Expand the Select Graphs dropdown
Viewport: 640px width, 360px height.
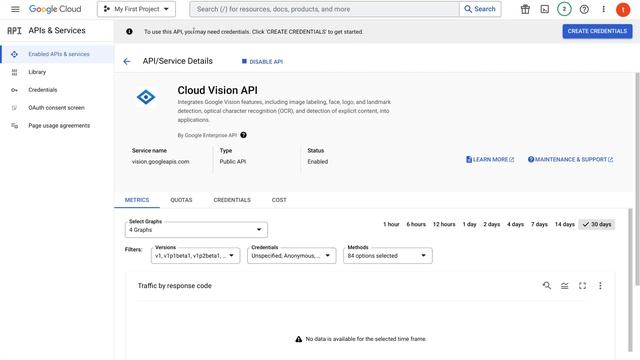[x=196, y=230]
